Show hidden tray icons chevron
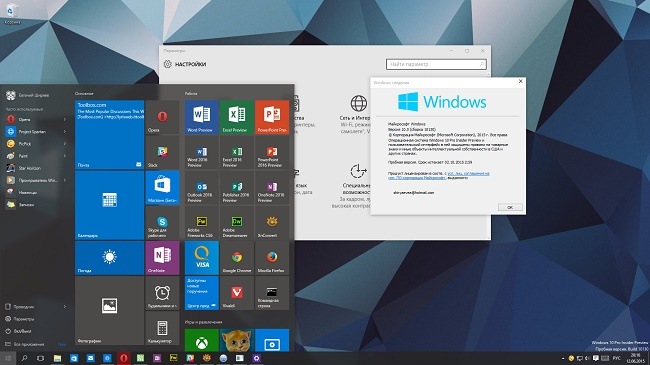The width and height of the screenshot is (650, 365). (563, 358)
